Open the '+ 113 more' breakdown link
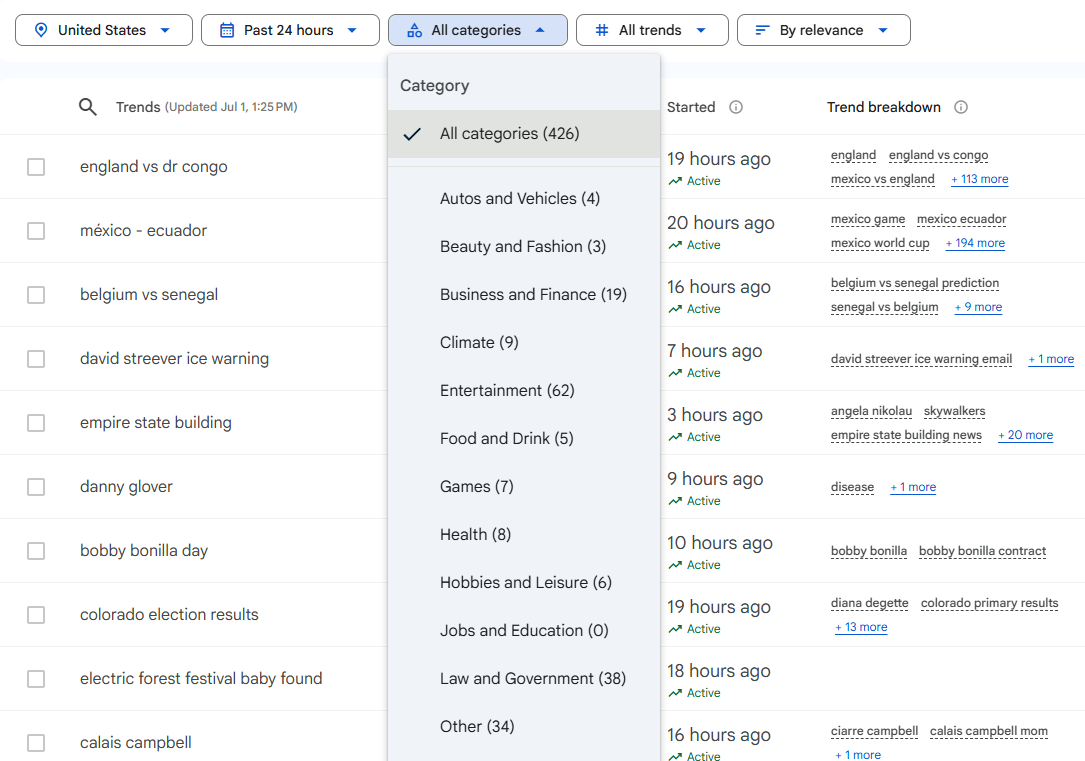1085x761 pixels. coord(979,179)
